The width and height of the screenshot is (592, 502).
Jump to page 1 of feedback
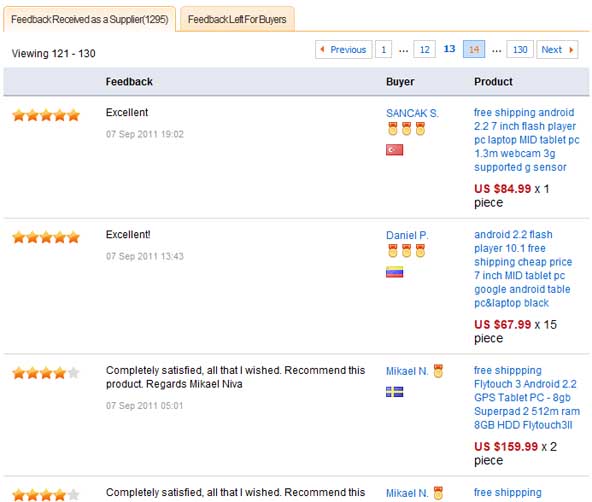pos(383,49)
